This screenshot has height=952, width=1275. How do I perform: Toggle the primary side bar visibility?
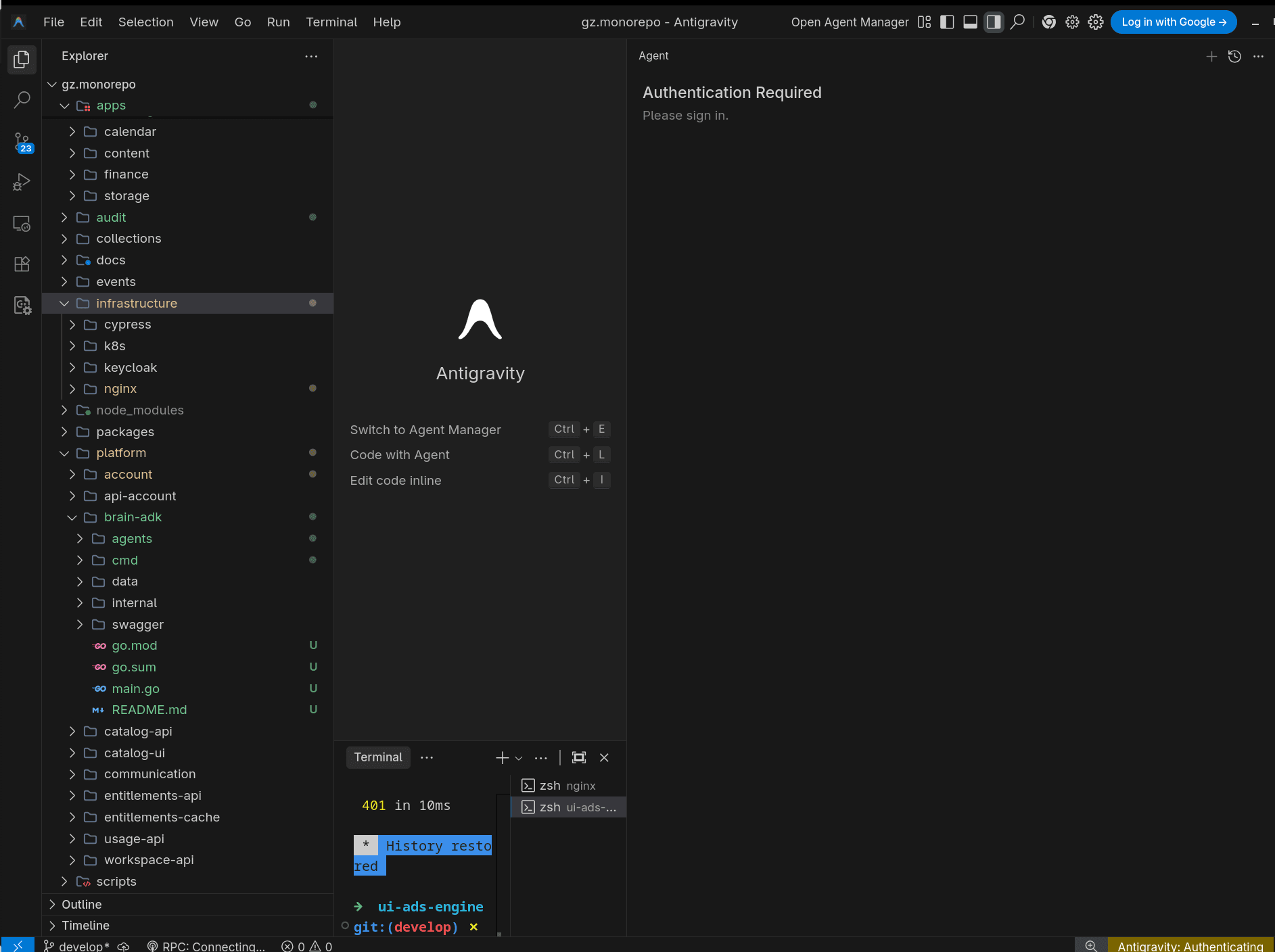[x=946, y=22]
